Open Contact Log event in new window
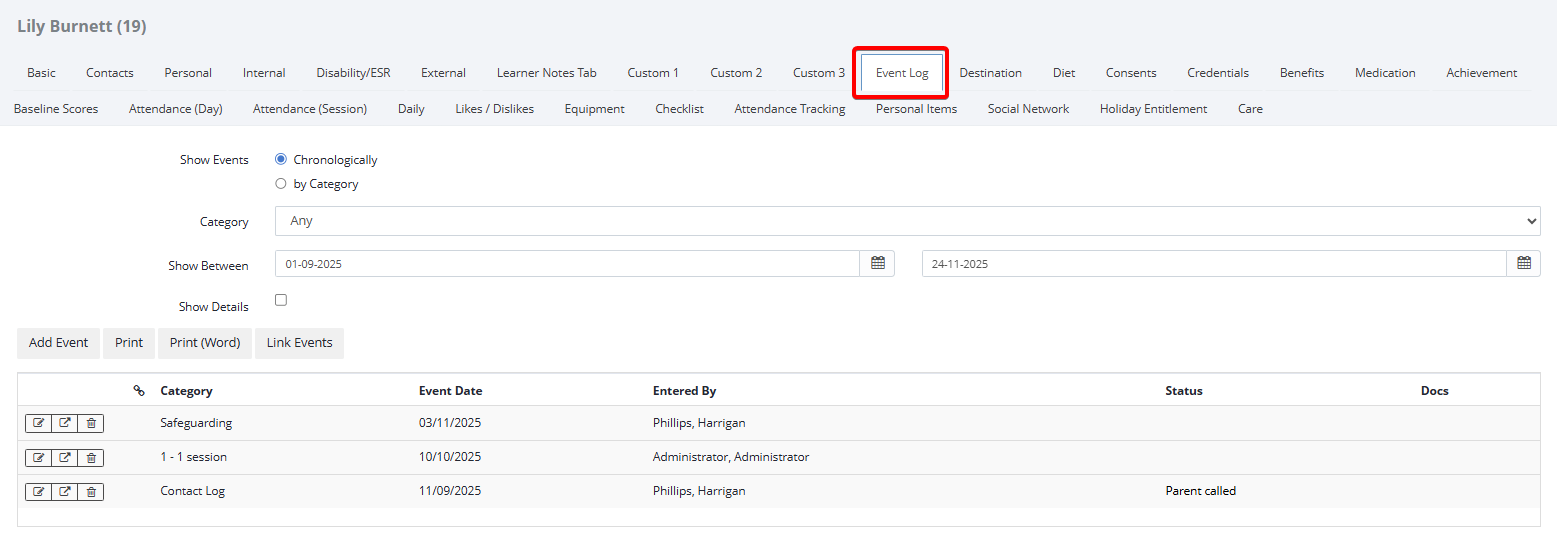 pyautogui.click(x=65, y=492)
